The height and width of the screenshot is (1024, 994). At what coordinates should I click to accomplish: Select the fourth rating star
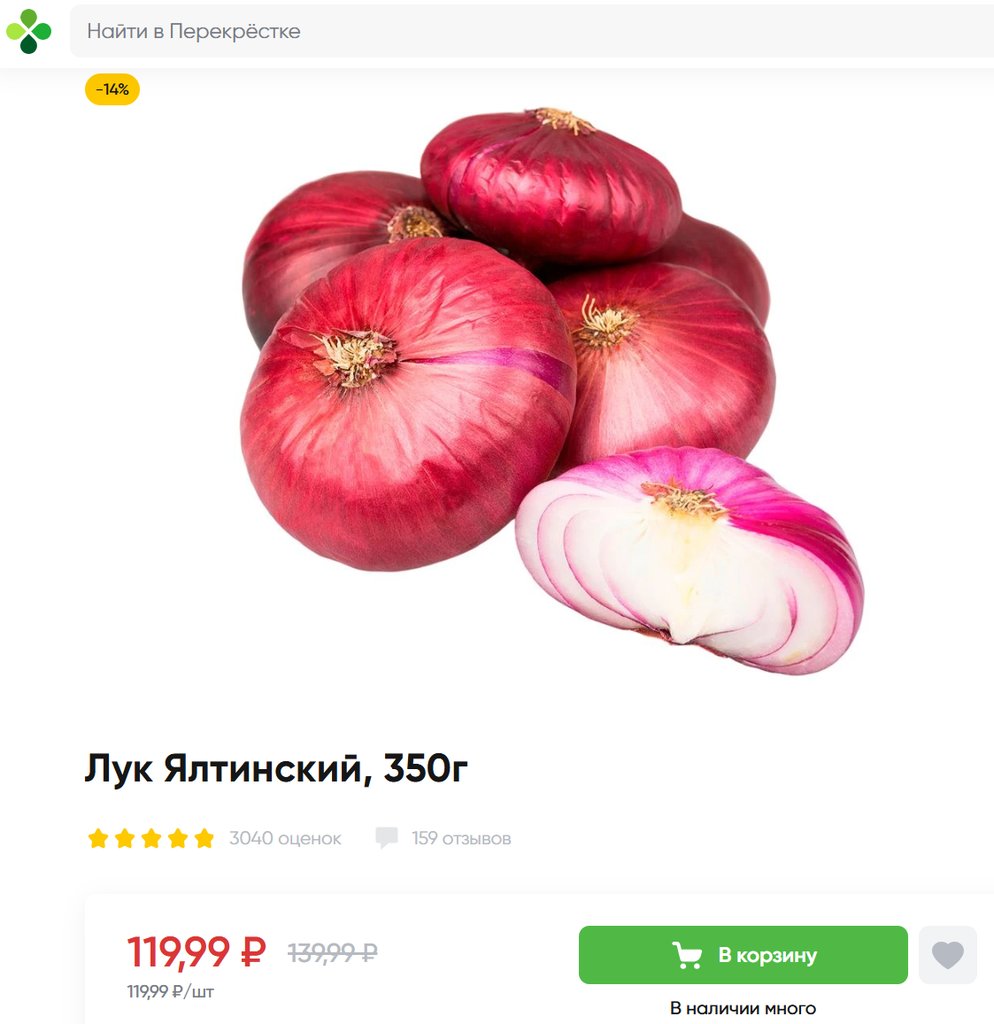click(178, 838)
